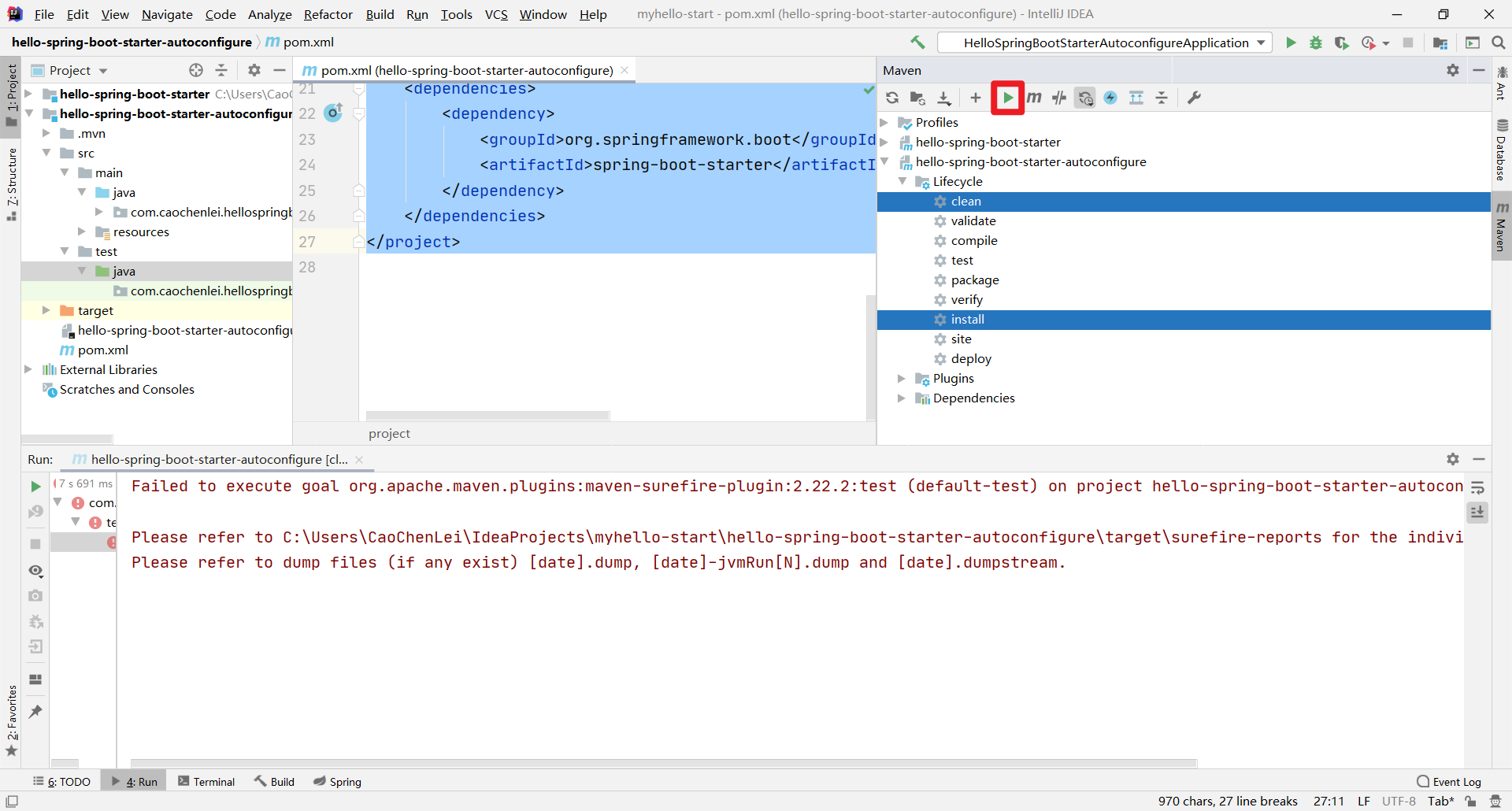The image size is (1512, 811).
Task: Open Project panel gear settings
Action: click(x=254, y=70)
